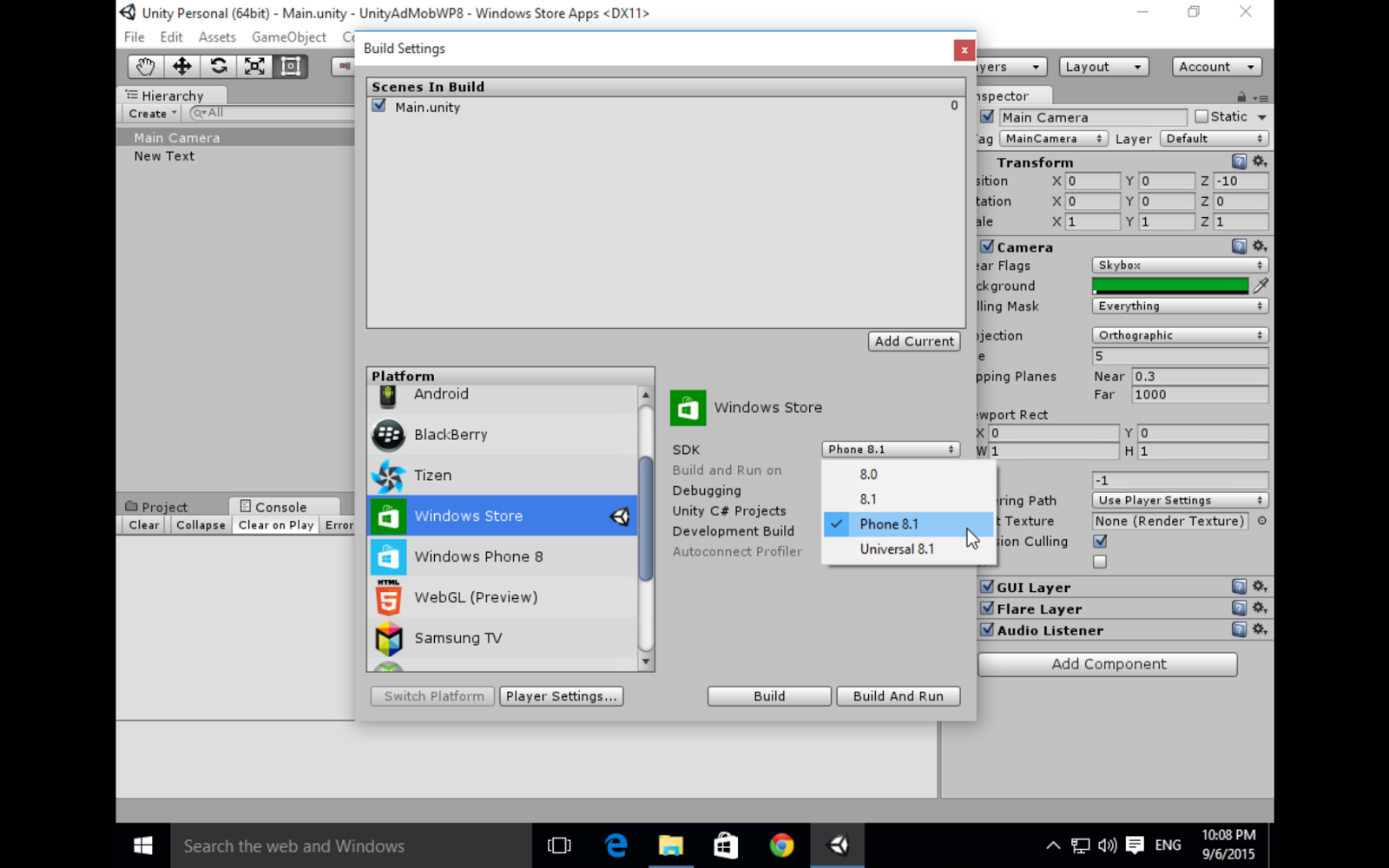The height and width of the screenshot is (868, 1389).
Task: Click the Android platform icon
Action: pyautogui.click(x=388, y=396)
